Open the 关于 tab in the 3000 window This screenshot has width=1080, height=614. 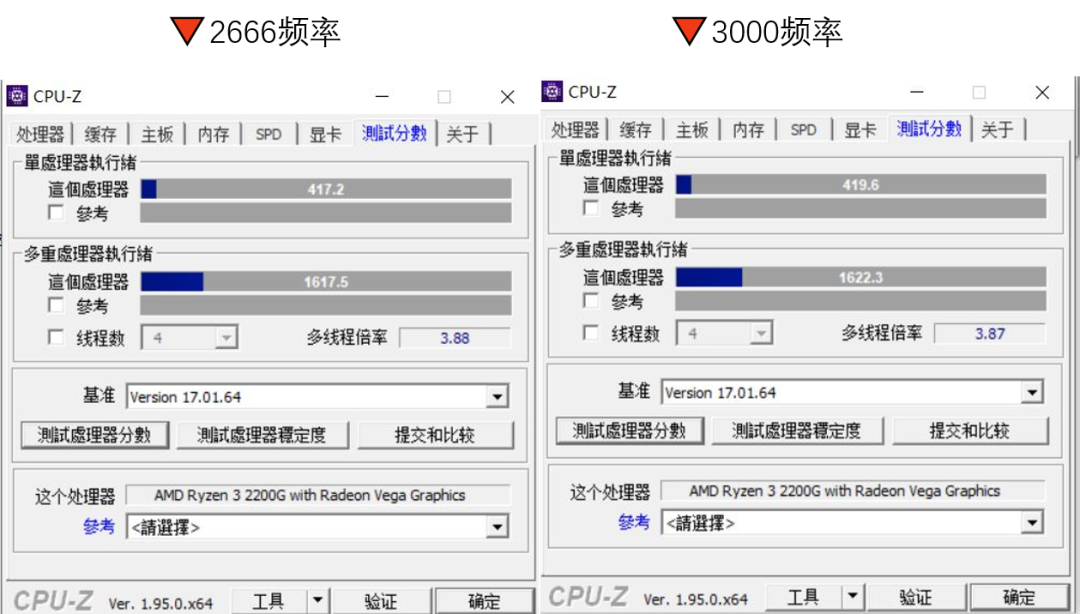coord(997,130)
